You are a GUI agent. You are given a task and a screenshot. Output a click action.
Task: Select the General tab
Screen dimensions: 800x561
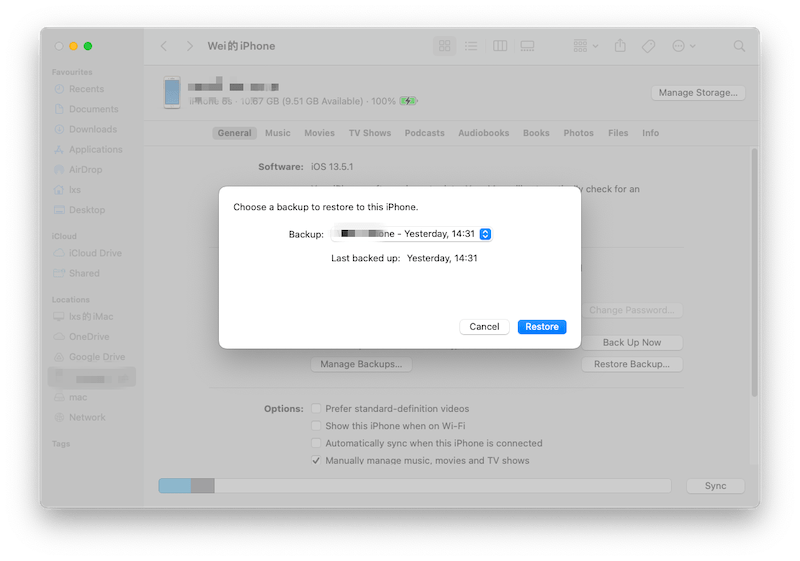pos(234,133)
